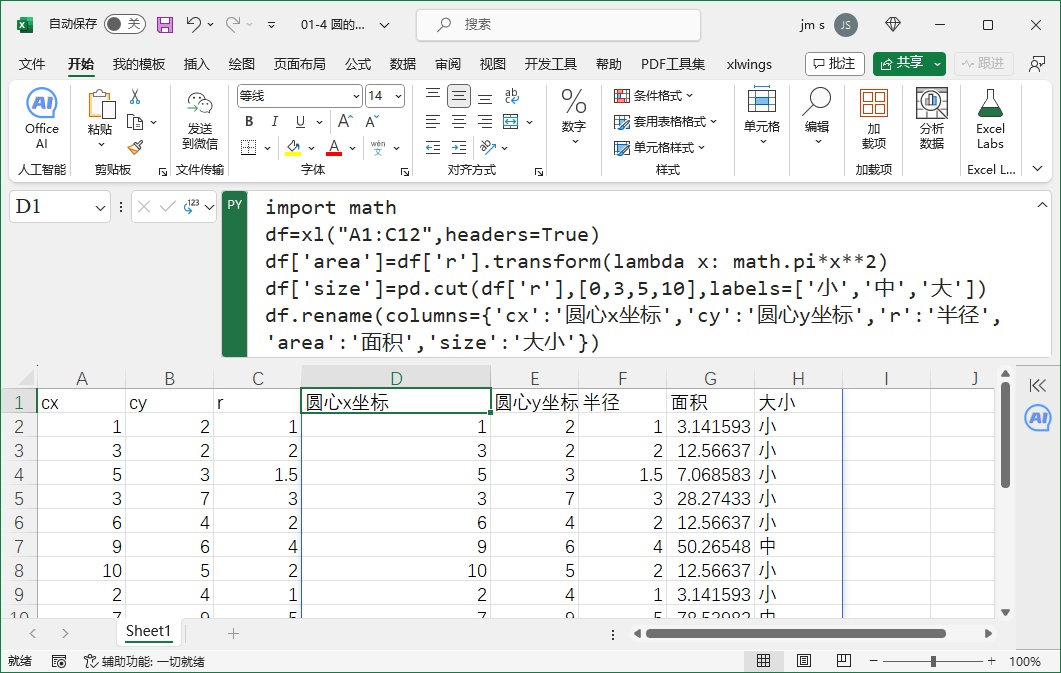Adjust the zoom slider handle
Screen dimensions: 1061x673
coord(933,661)
